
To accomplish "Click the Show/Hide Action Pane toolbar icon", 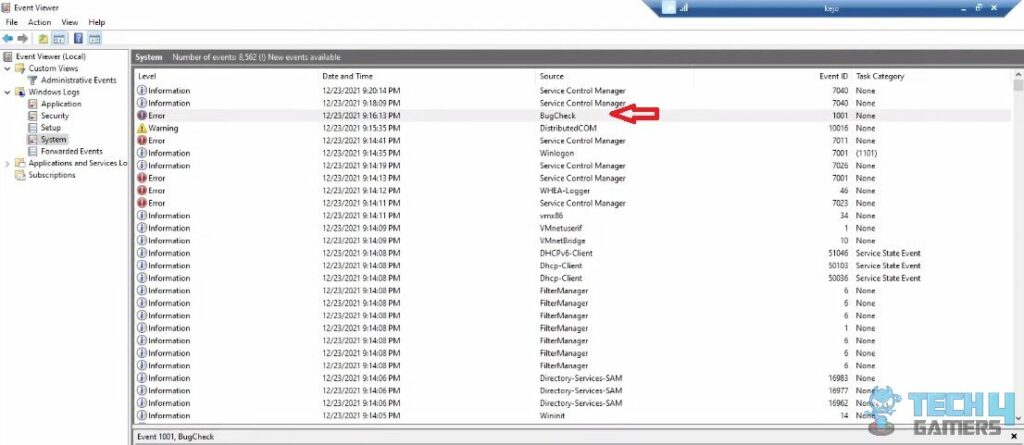I will 95,39.
